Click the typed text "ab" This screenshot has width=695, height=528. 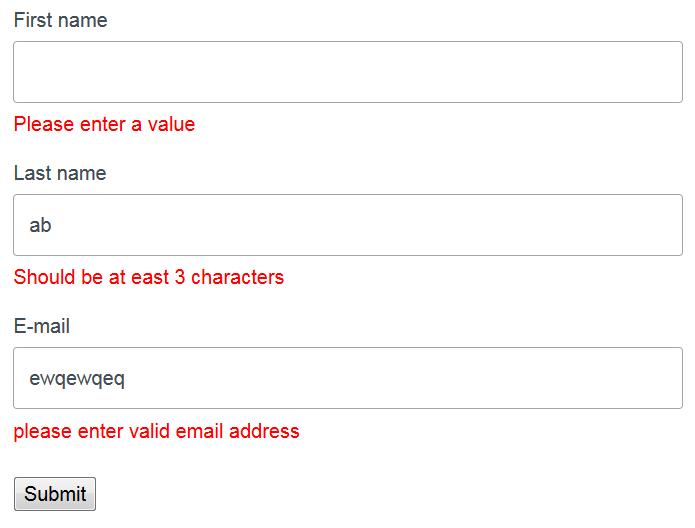point(40,225)
